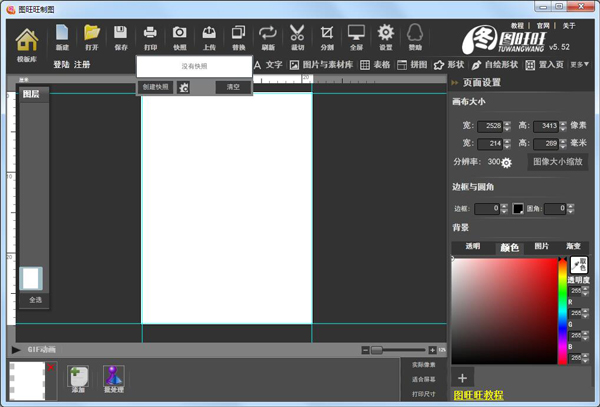Screen dimensions: 600x407
Task: Switch to the 透明 background tab
Action: [x=472, y=246]
